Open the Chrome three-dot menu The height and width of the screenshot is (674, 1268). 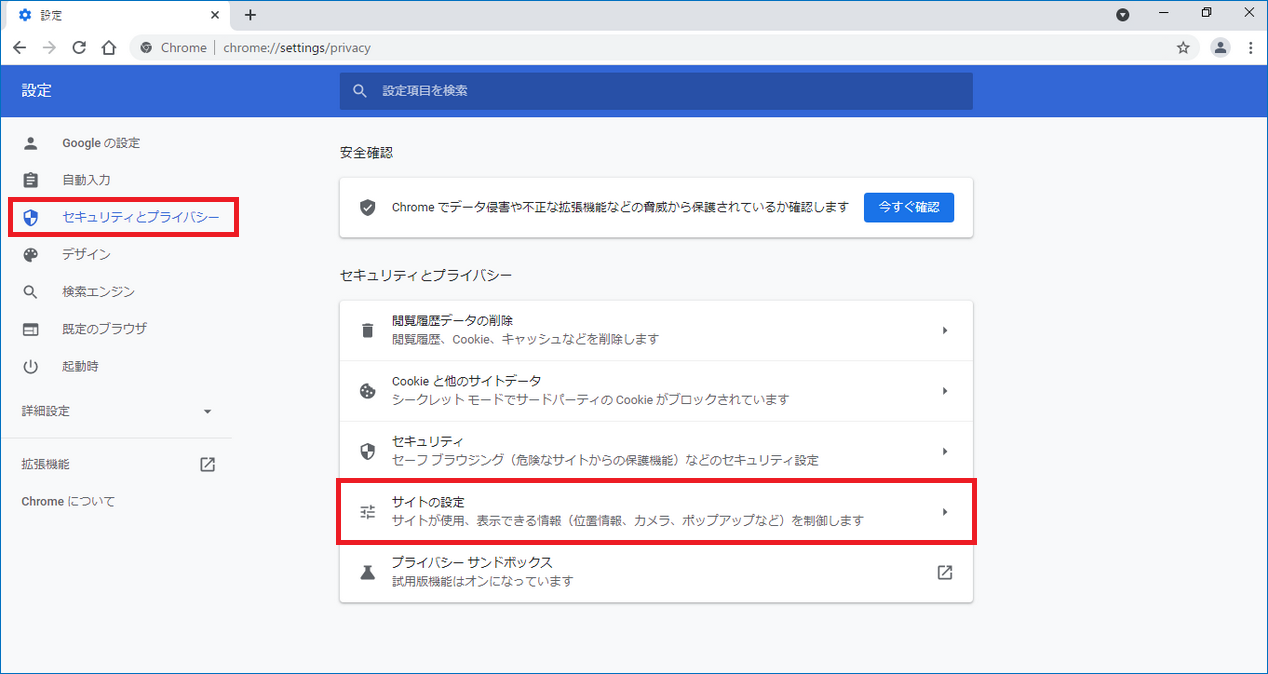click(1250, 47)
